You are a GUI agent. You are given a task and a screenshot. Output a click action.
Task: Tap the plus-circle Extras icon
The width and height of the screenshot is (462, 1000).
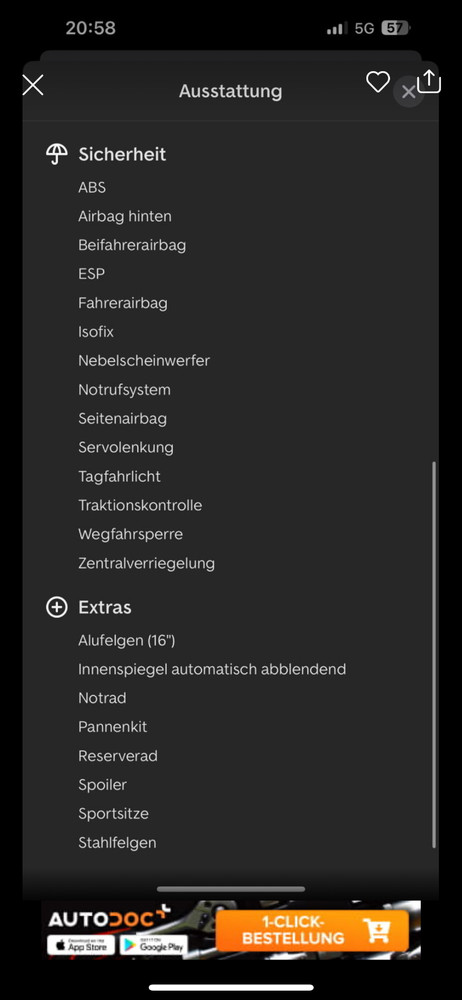click(x=57, y=607)
